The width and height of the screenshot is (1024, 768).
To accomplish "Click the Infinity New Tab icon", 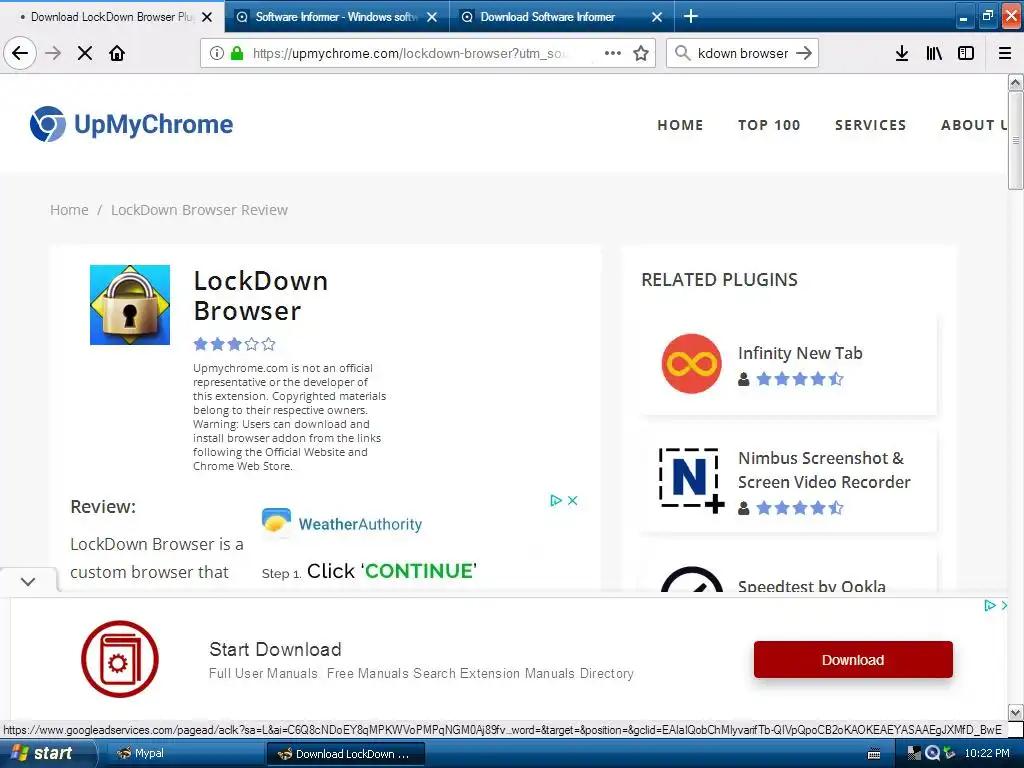I will [x=692, y=364].
